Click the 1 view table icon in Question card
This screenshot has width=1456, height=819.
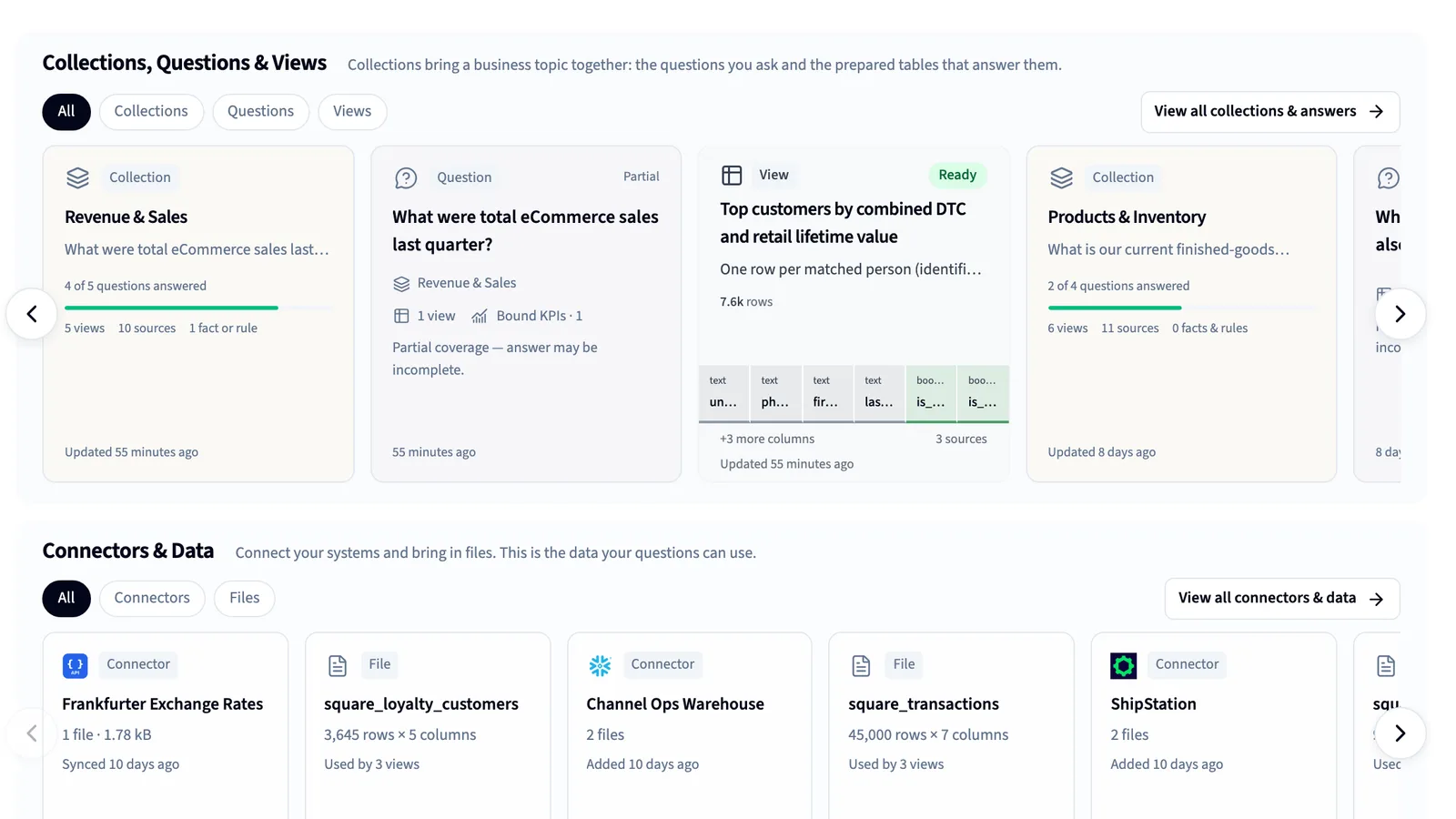[x=401, y=316]
